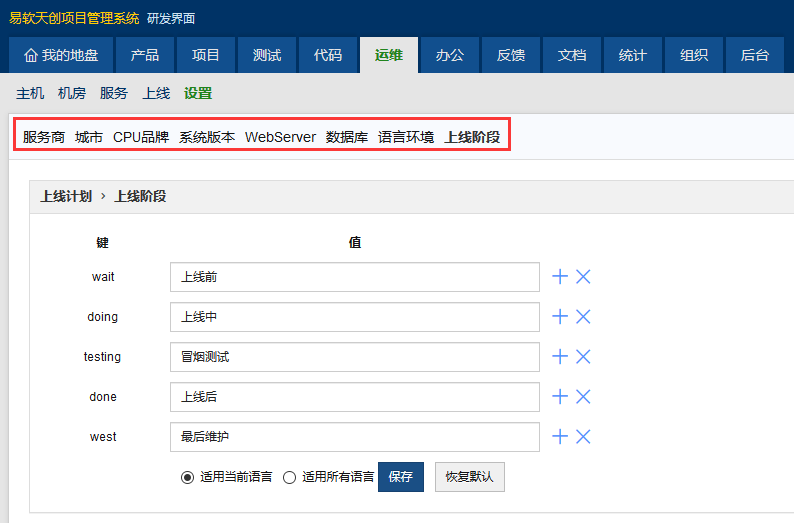Click the 恢复默认 button
The height and width of the screenshot is (523, 794).
click(469, 476)
